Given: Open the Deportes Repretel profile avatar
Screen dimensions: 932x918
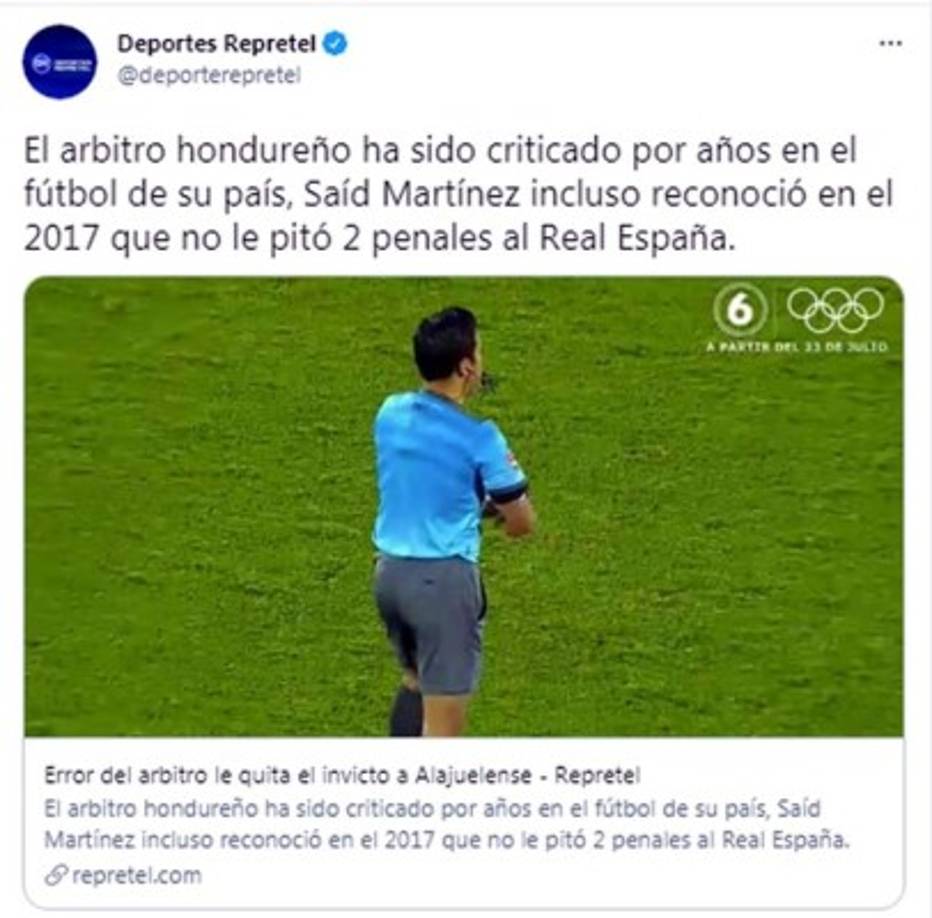Looking at the screenshot, I should 59,62.
